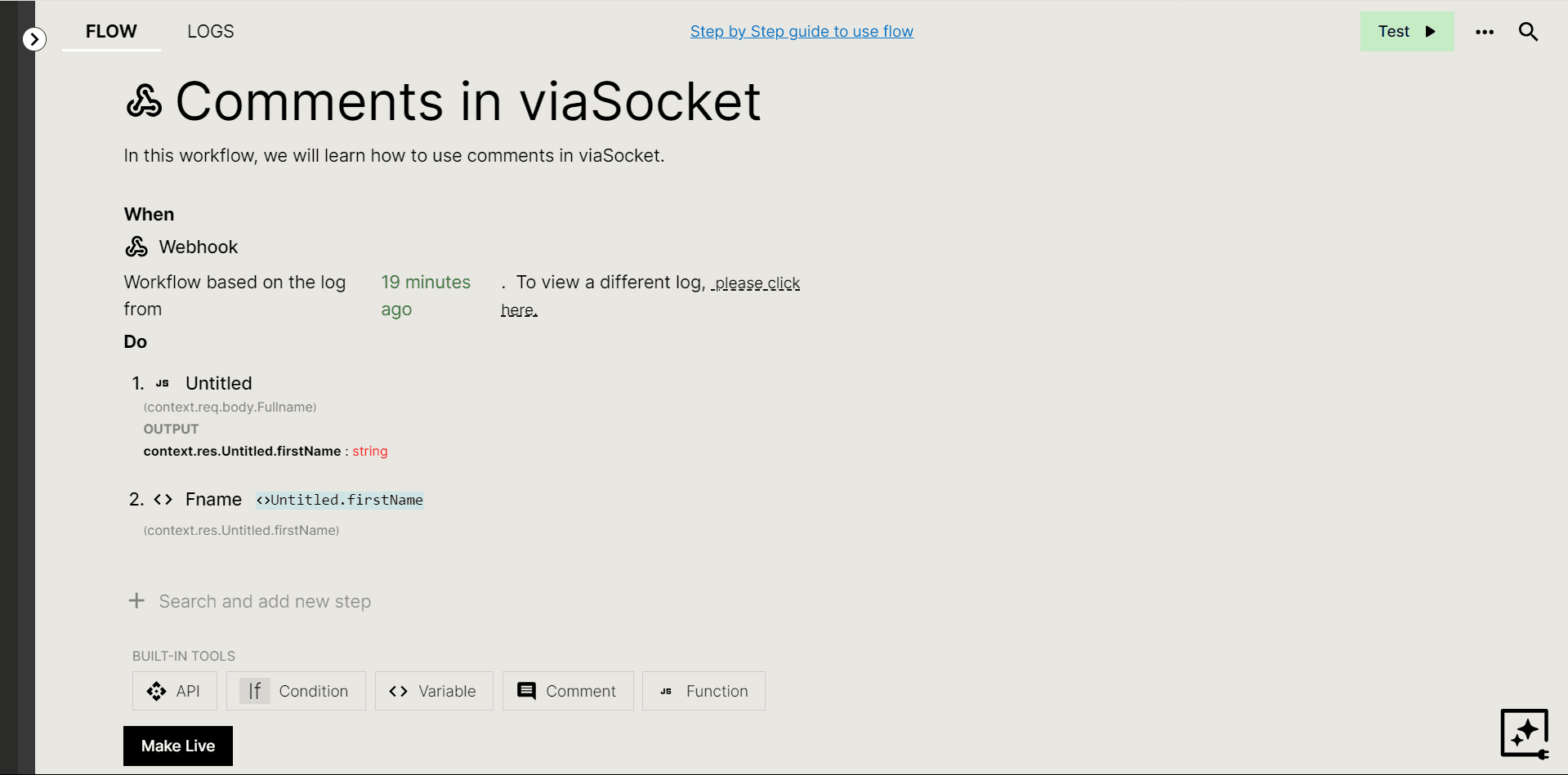Open the three-dots more options menu
This screenshot has height=775, width=1568.
coord(1485,32)
